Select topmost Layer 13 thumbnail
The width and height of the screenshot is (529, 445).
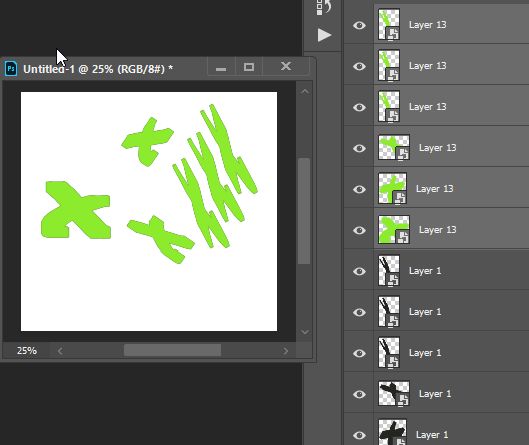click(x=389, y=24)
